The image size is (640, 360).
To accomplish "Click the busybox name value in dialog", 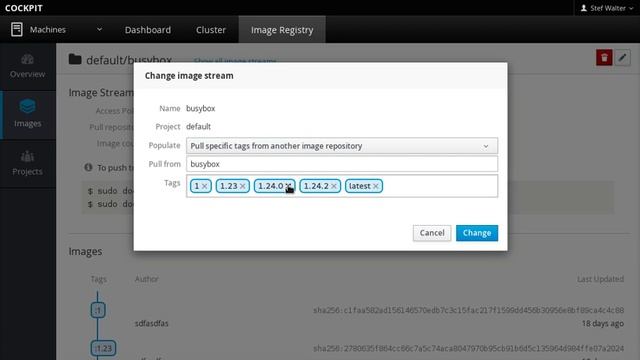I will point(200,109).
